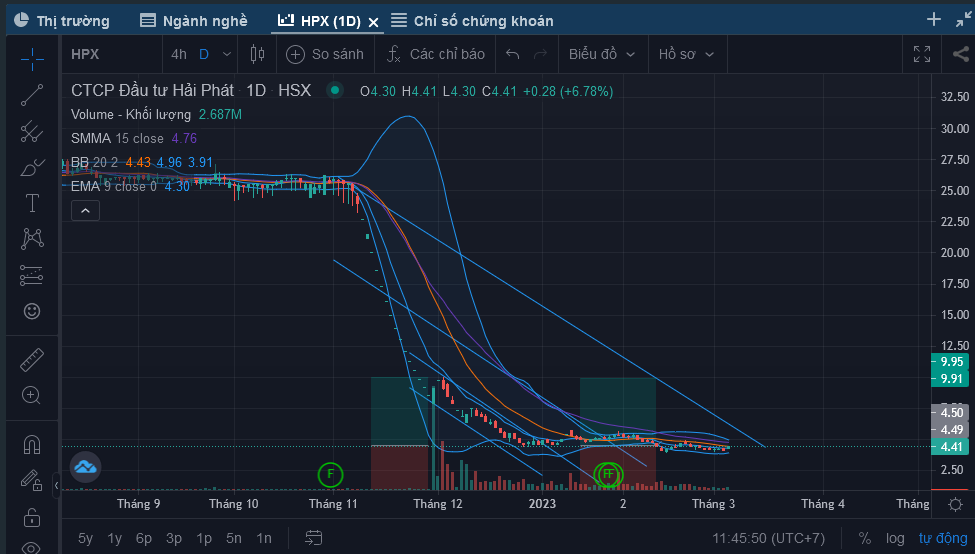Select the D daily timeframe
This screenshot has height=554, width=975.
pyautogui.click(x=204, y=54)
